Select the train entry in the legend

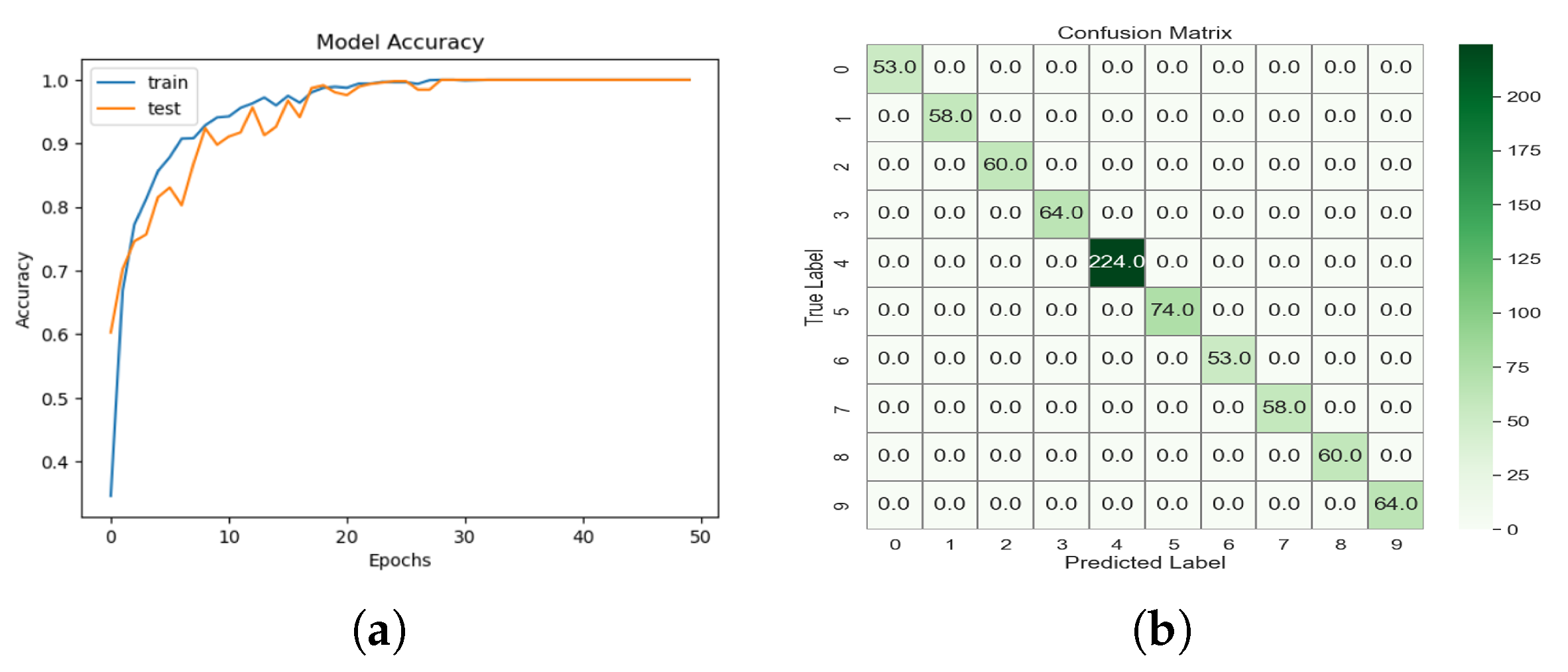coord(168,82)
